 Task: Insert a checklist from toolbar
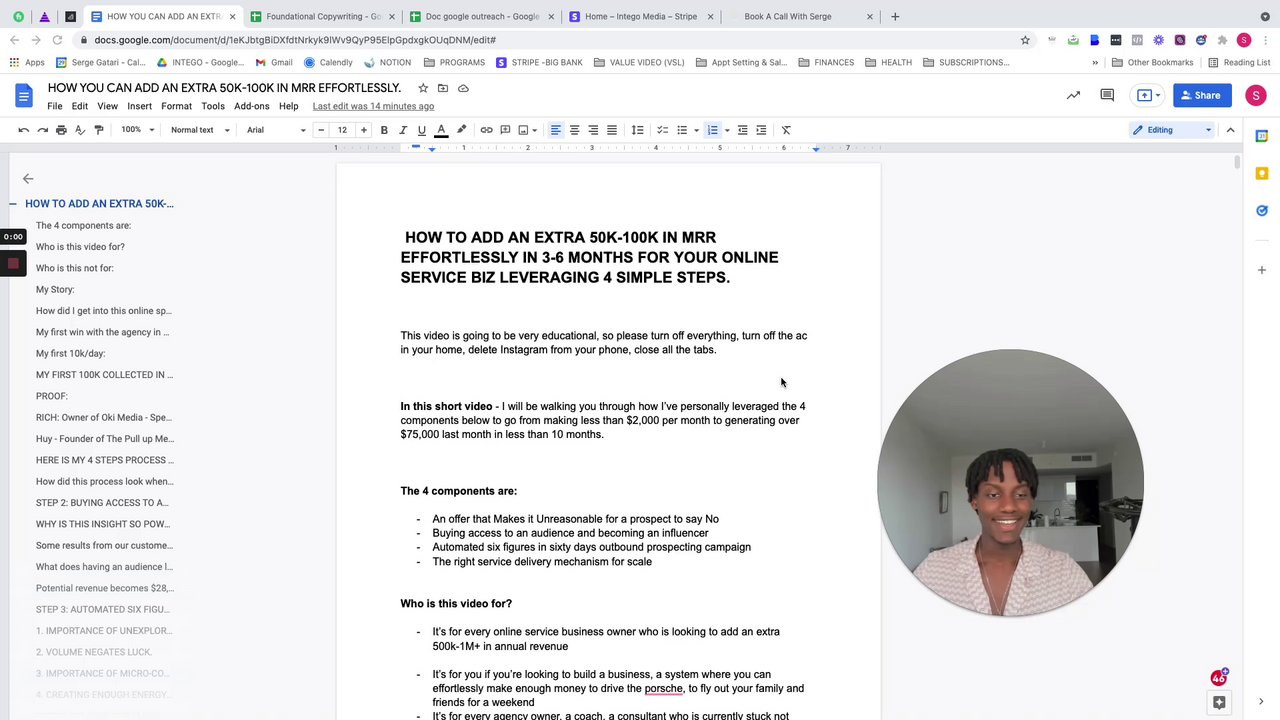[x=662, y=130]
